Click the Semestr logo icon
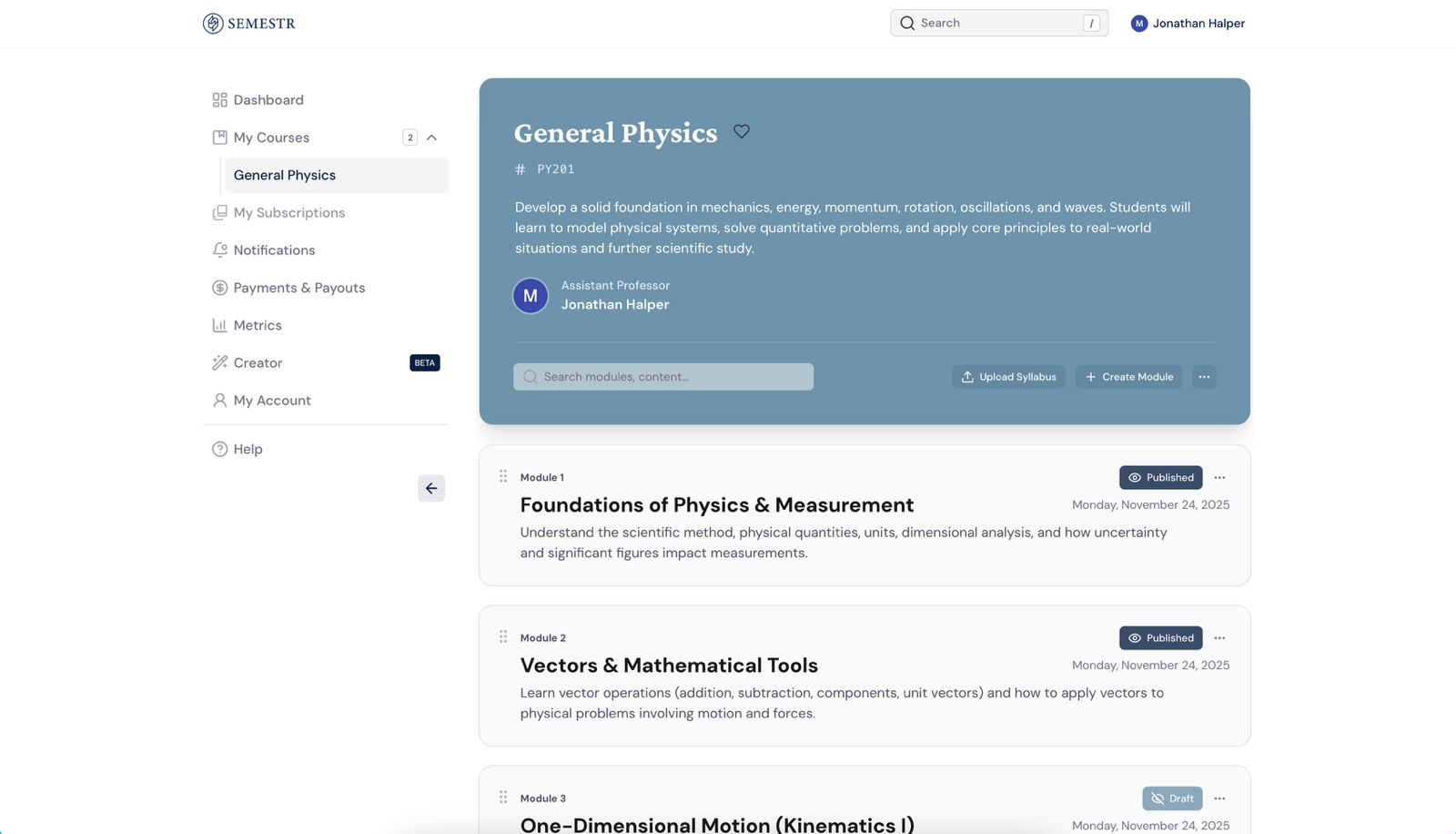 tap(213, 24)
